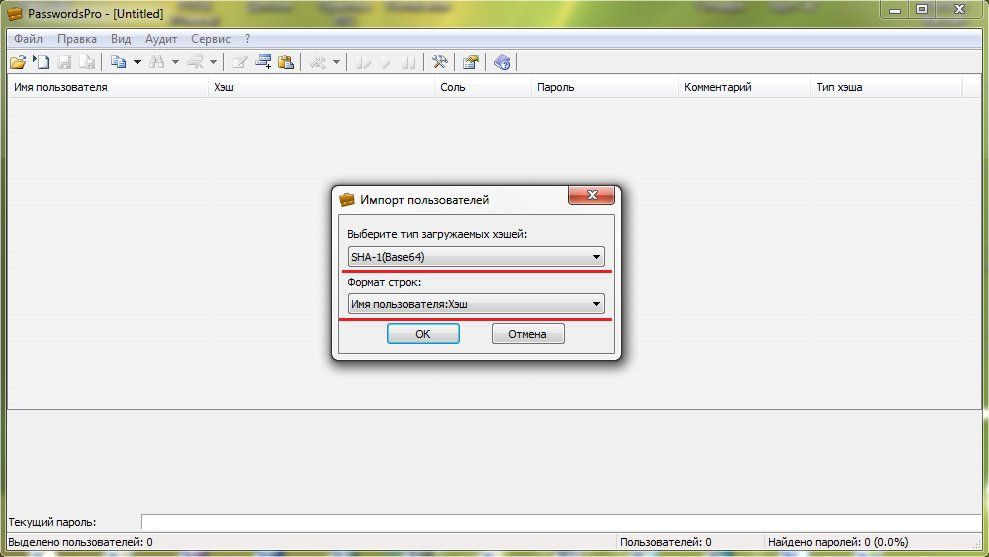Open the ? help menu
This screenshot has height=557, width=989.
tap(247, 39)
